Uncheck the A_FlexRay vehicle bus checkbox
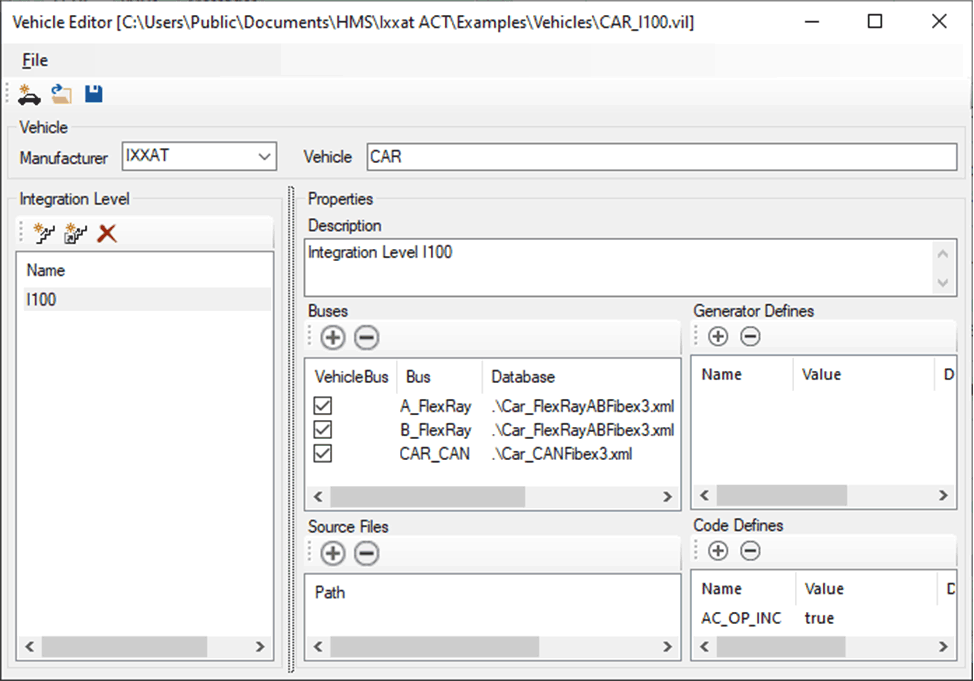974x681 pixels. click(322, 406)
